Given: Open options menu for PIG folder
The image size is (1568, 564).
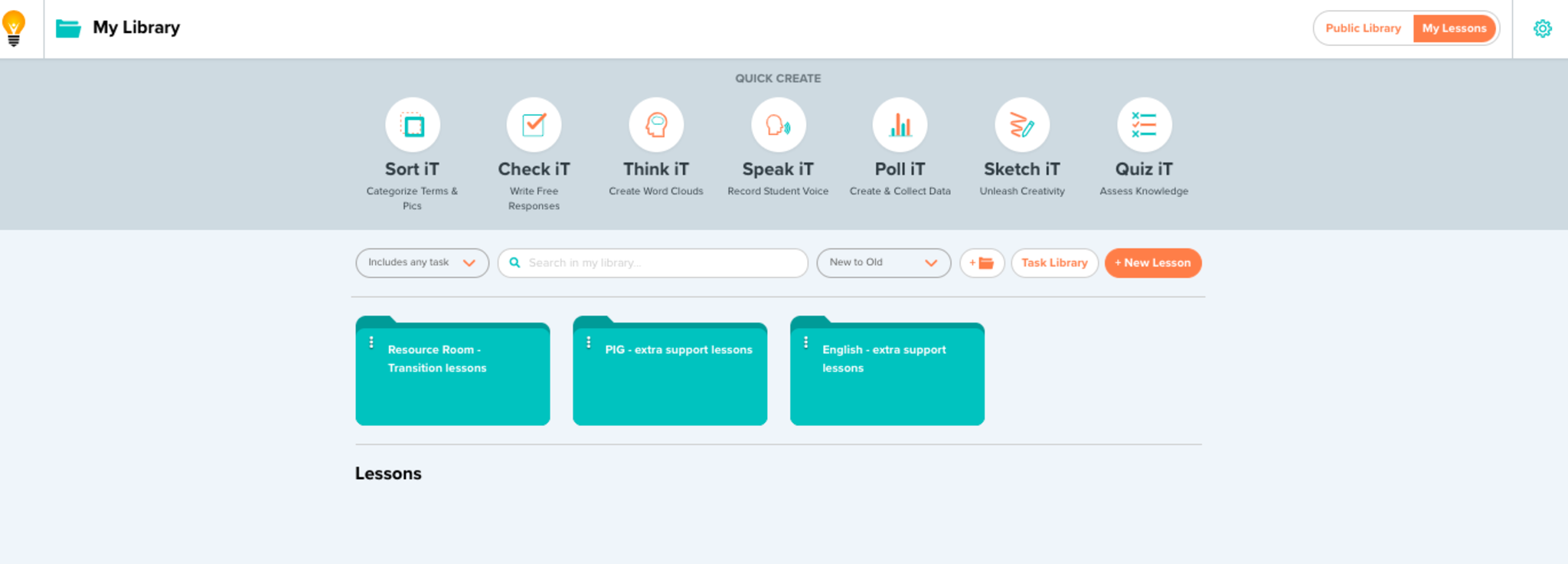Looking at the screenshot, I should click(x=589, y=343).
